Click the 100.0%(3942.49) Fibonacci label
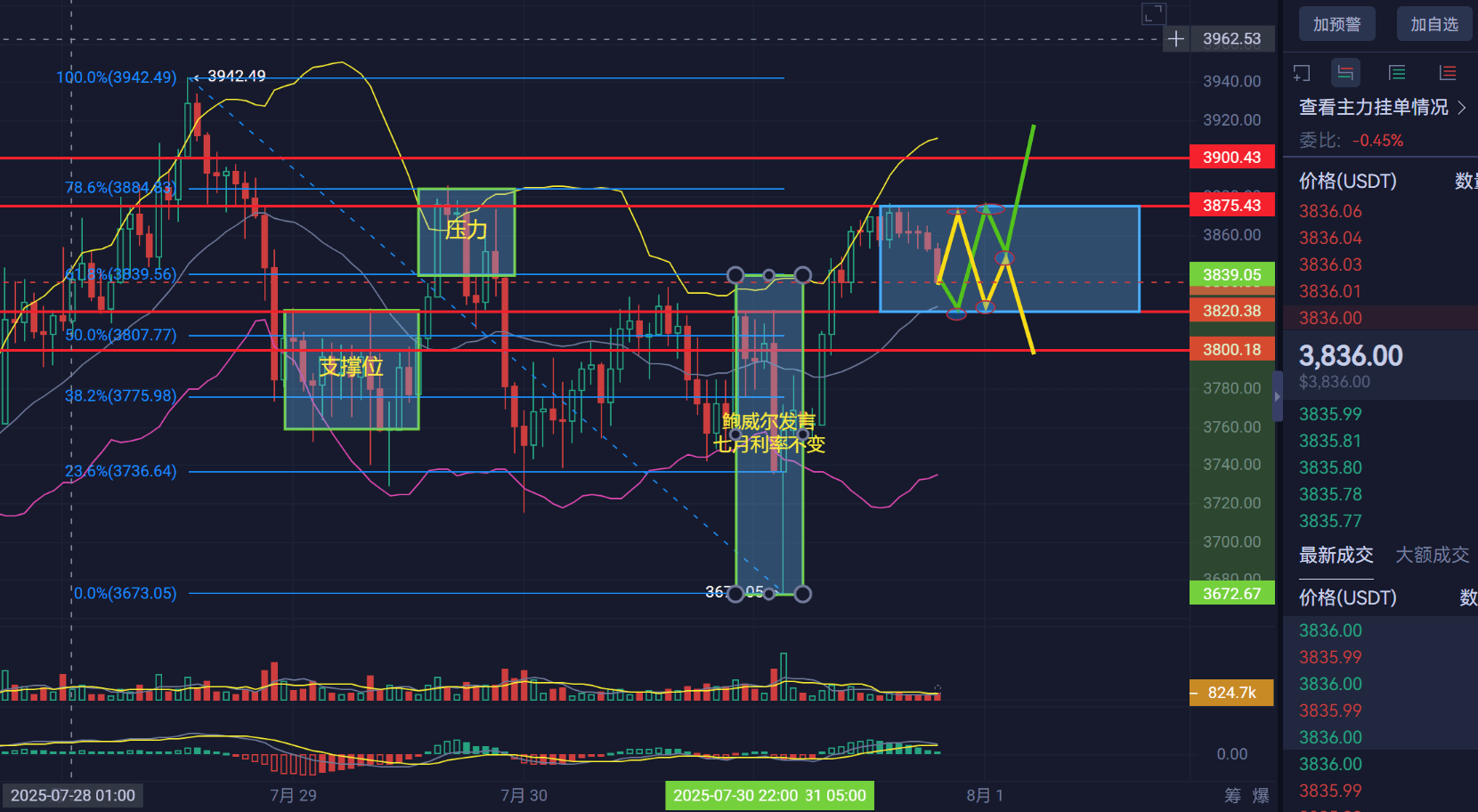 [x=117, y=77]
